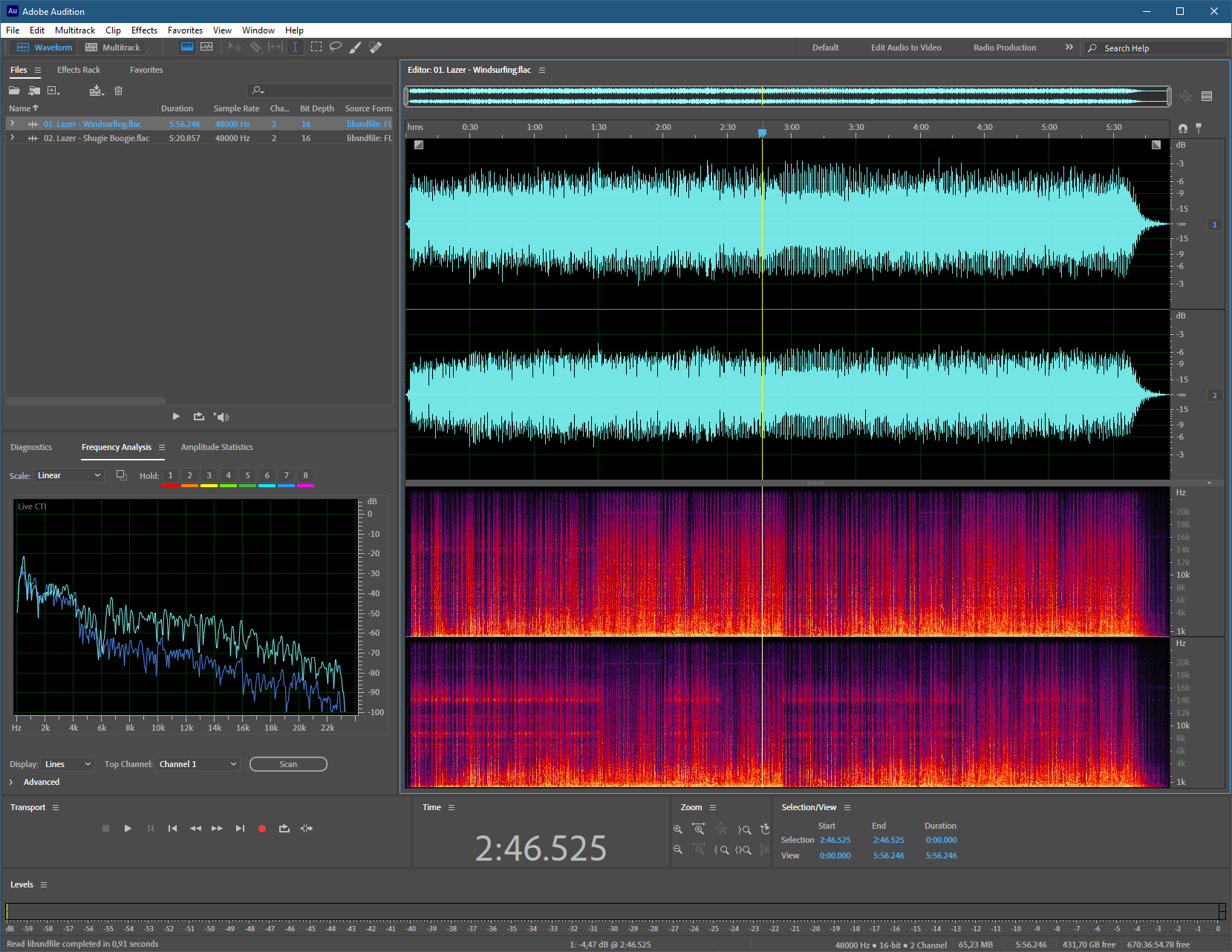Click Zoom In (Time) icon in Zoom panel
The width and height of the screenshot is (1232, 952).
699,829
